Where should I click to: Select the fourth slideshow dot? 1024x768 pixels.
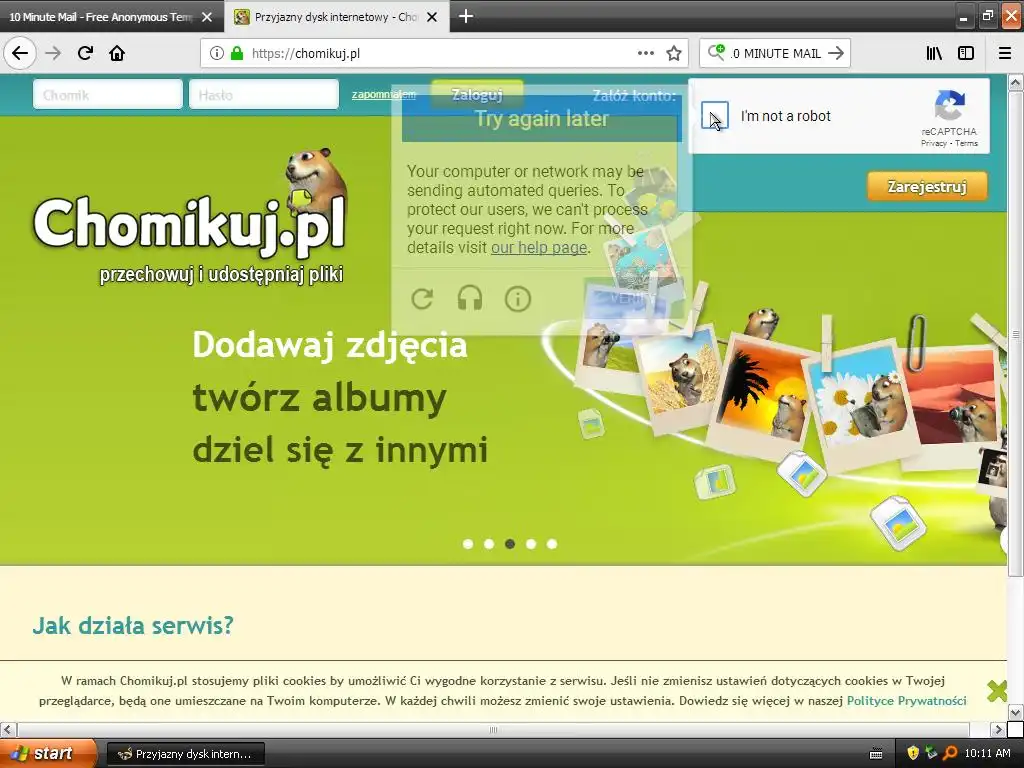531,544
